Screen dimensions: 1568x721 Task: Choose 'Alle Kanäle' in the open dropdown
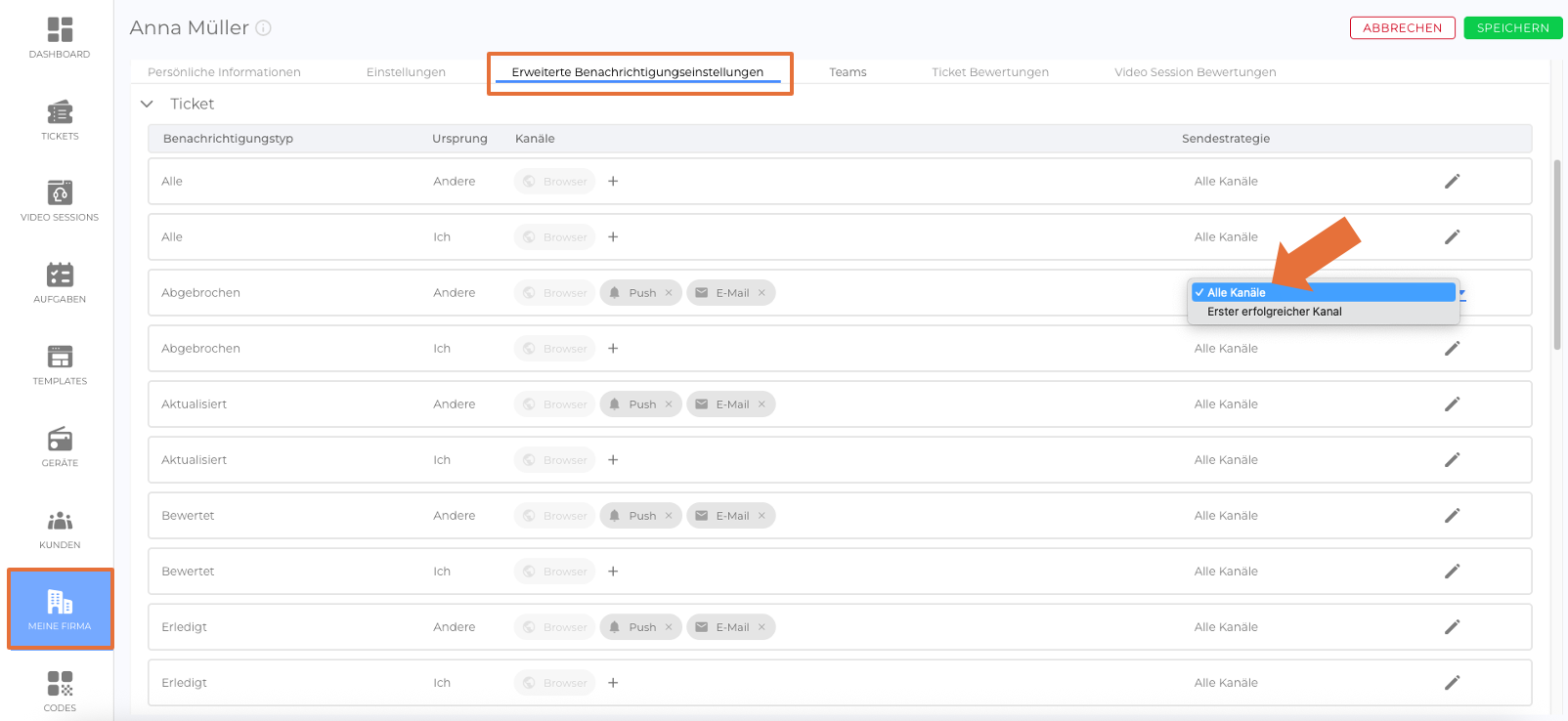1237,293
